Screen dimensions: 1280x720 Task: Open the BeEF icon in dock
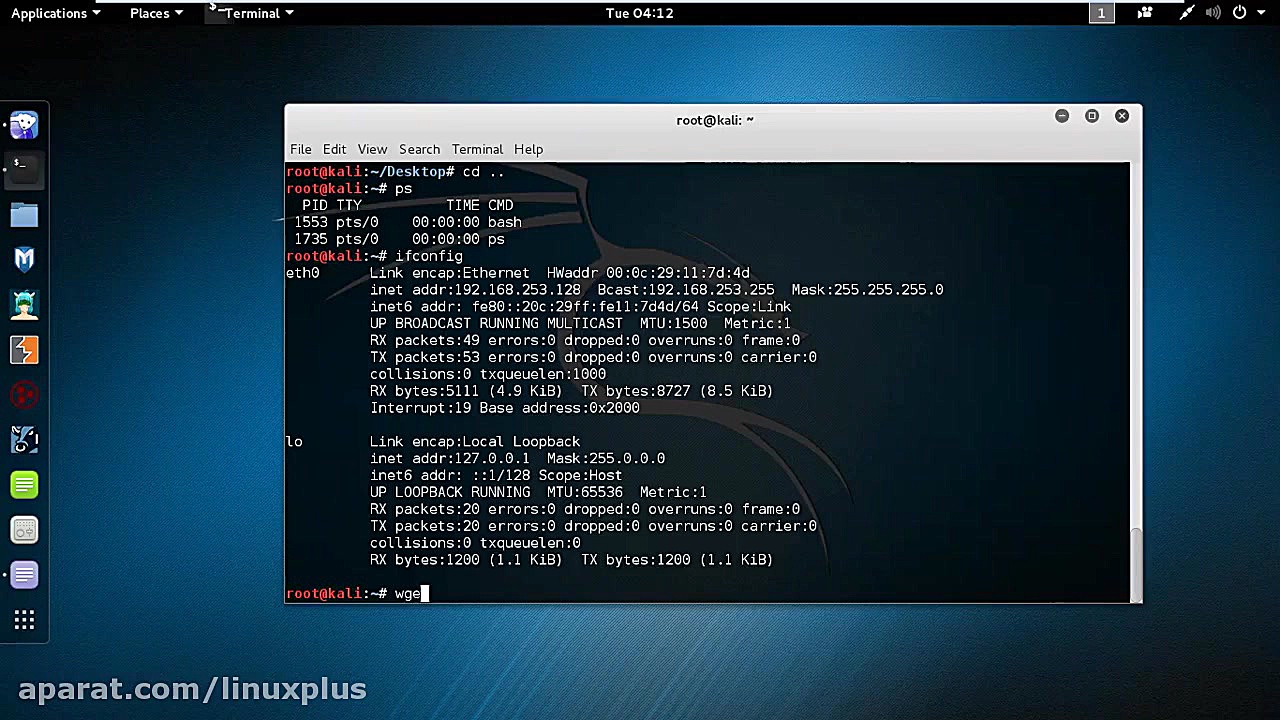pyautogui.click(x=24, y=440)
